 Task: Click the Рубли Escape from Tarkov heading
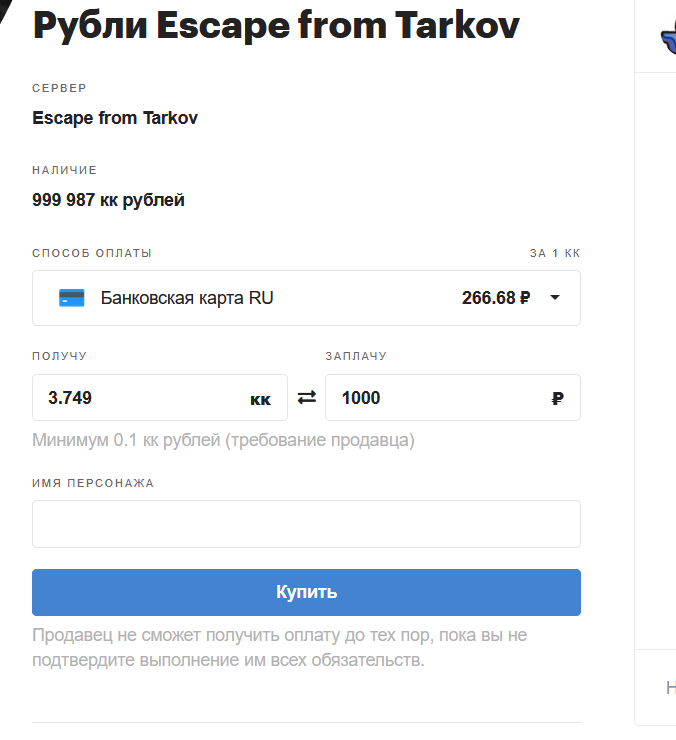[276, 26]
